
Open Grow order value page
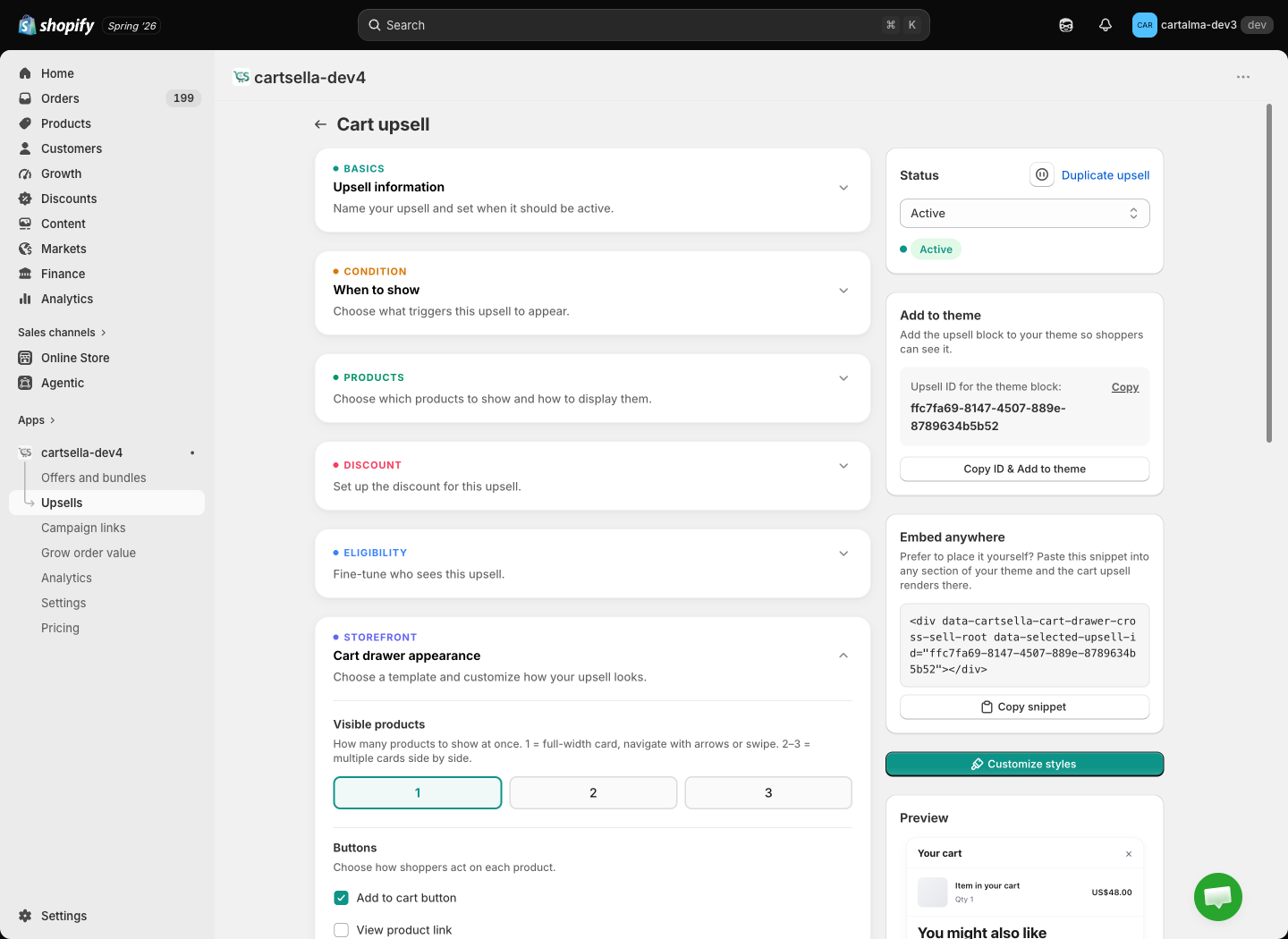pyautogui.click(x=89, y=553)
